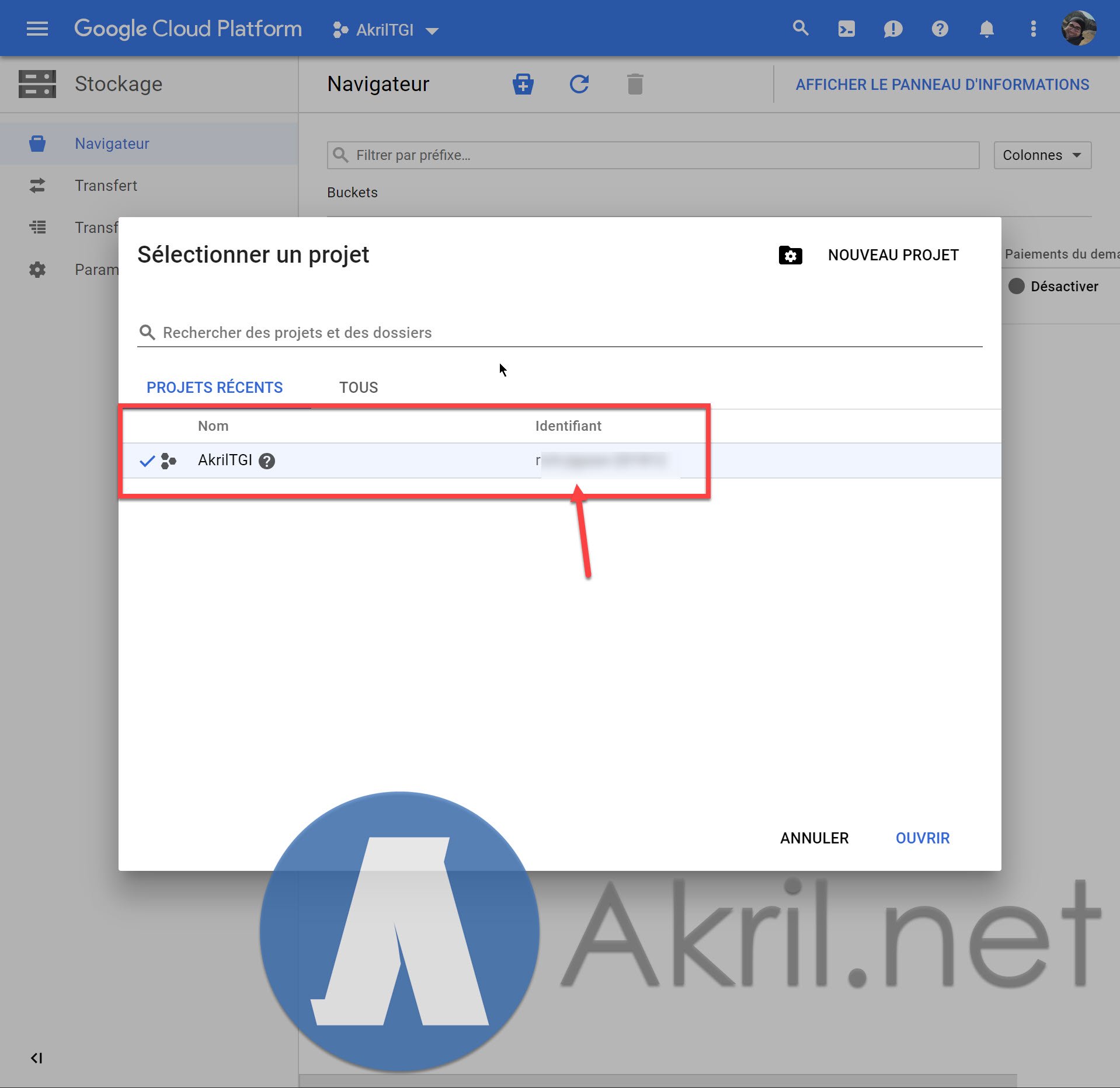1120x1088 pixels.
Task: Open the feedback exclamation icon
Action: (893, 29)
